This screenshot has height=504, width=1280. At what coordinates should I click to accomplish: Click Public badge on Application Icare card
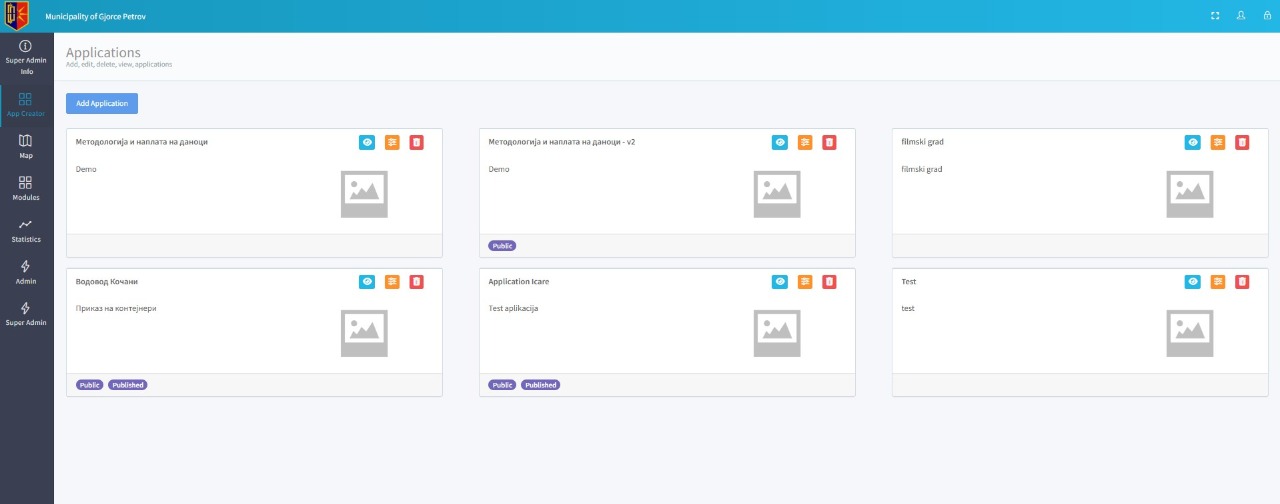(502, 384)
